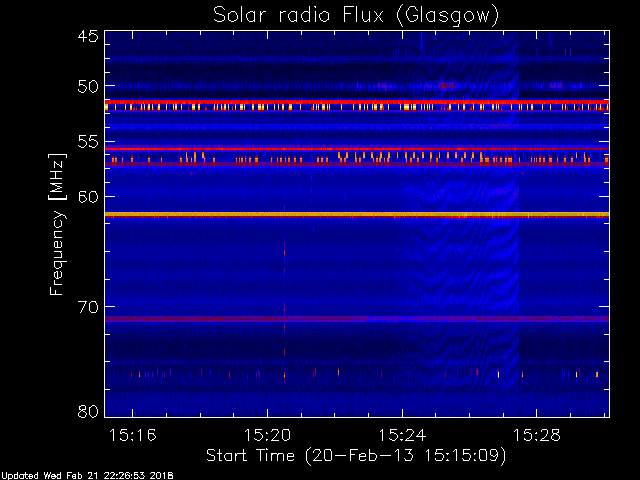Select the 15:24 time tick label
This screenshot has height=480, width=640.
(x=402, y=435)
